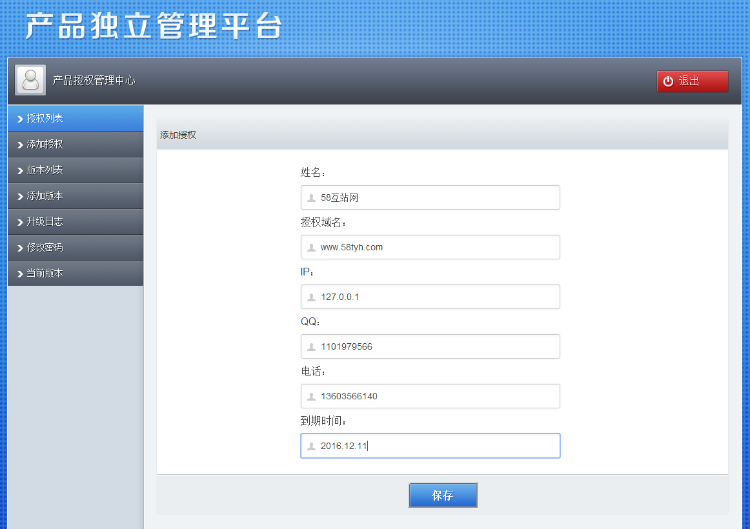Click chevron arrow beside 添加授权

tap(20, 145)
